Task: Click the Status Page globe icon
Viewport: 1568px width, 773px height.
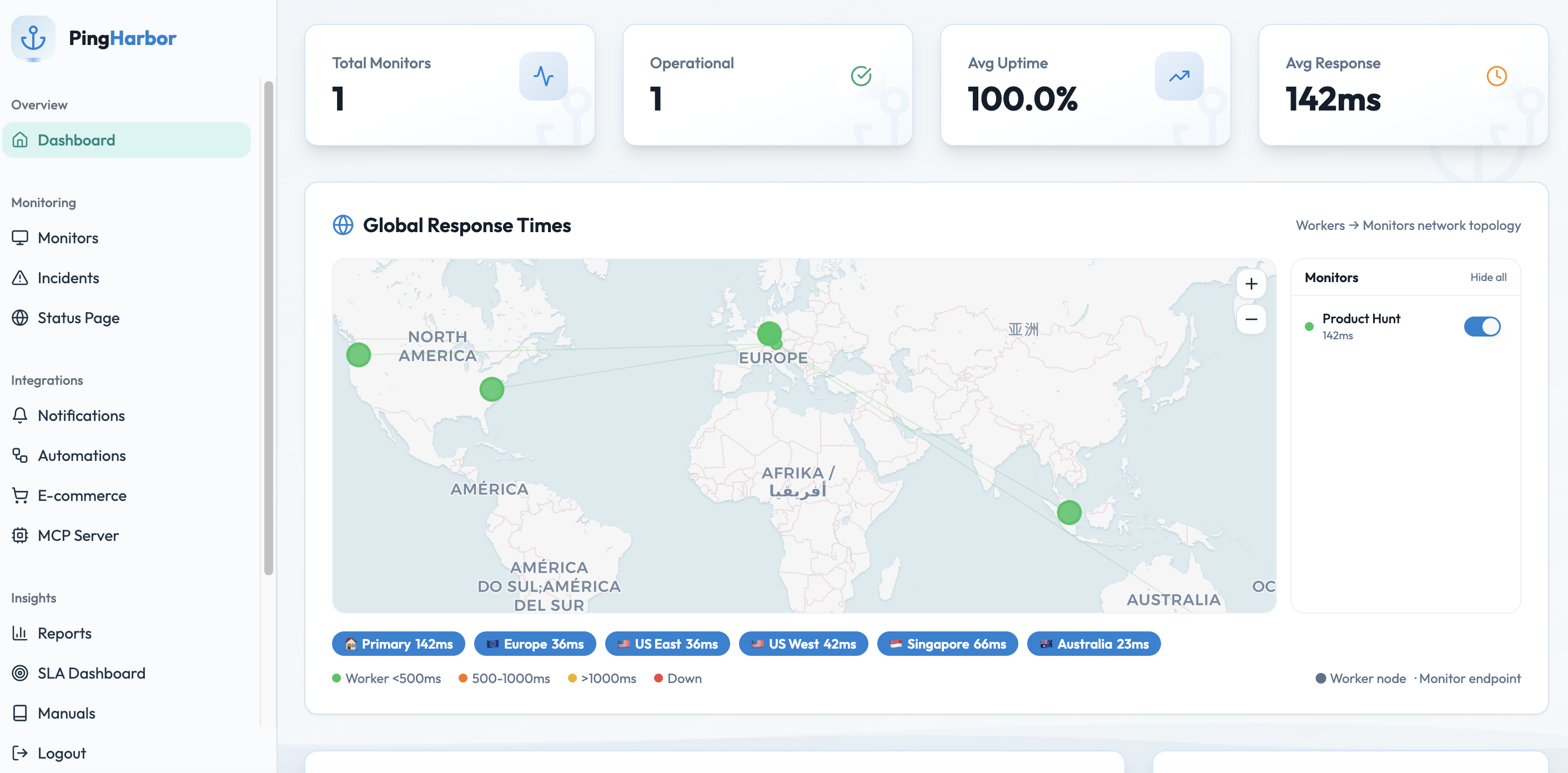Action: tap(20, 318)
